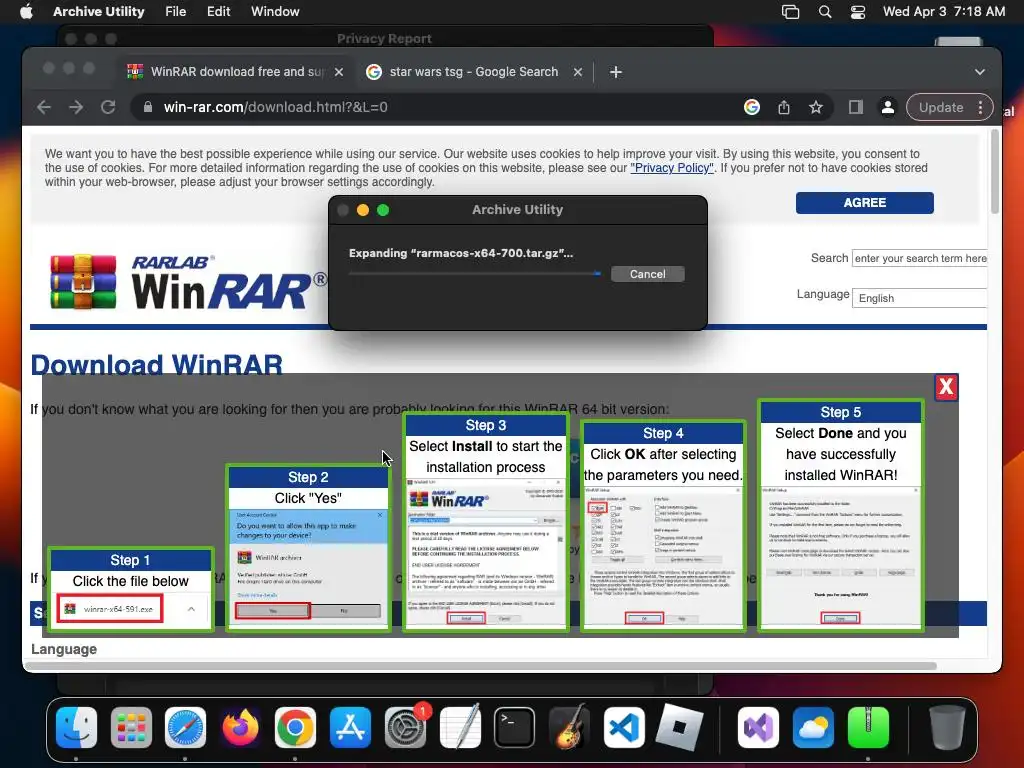Open App Store from the Dock
This screenshot has height=768, width=1024.
(350, 727)
